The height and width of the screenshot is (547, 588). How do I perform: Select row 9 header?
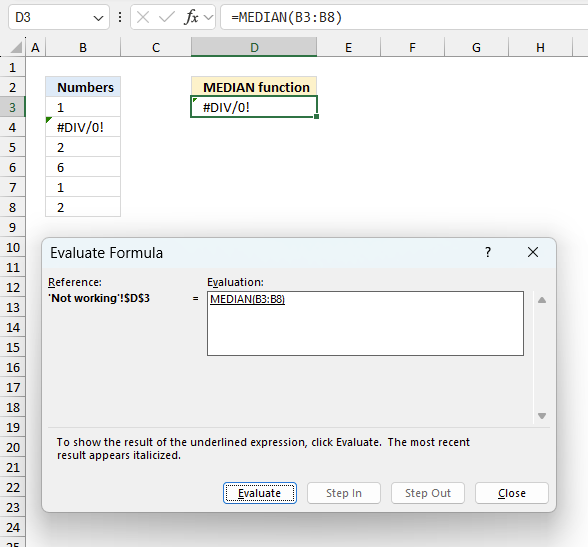[12, 227]
